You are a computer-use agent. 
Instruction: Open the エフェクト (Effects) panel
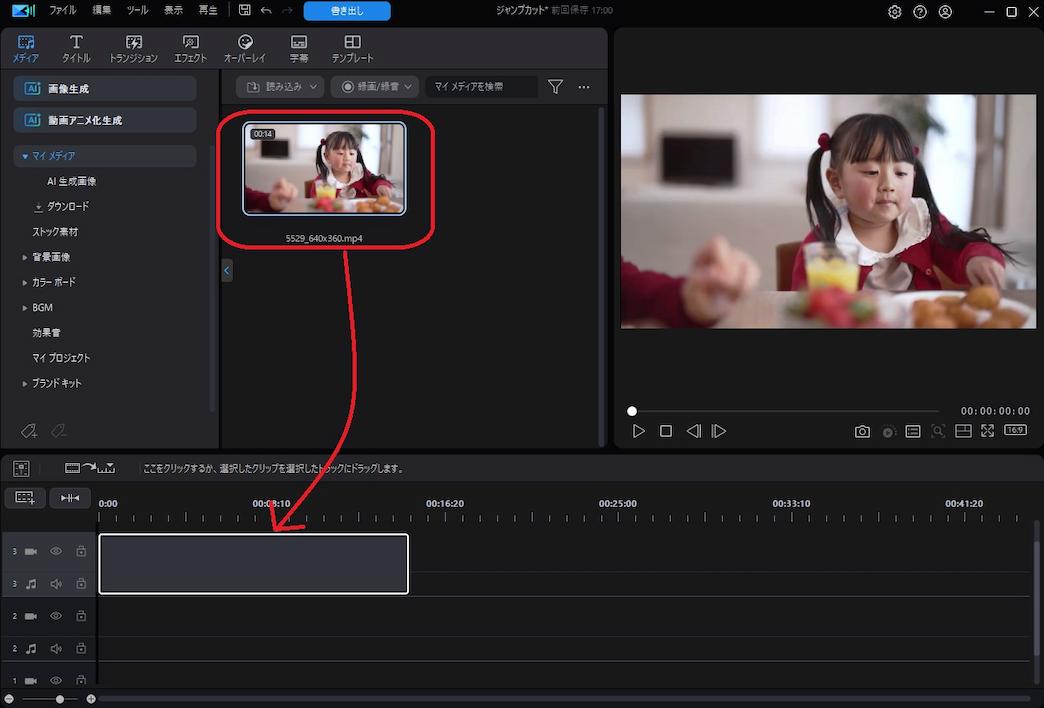coord(190,47)
